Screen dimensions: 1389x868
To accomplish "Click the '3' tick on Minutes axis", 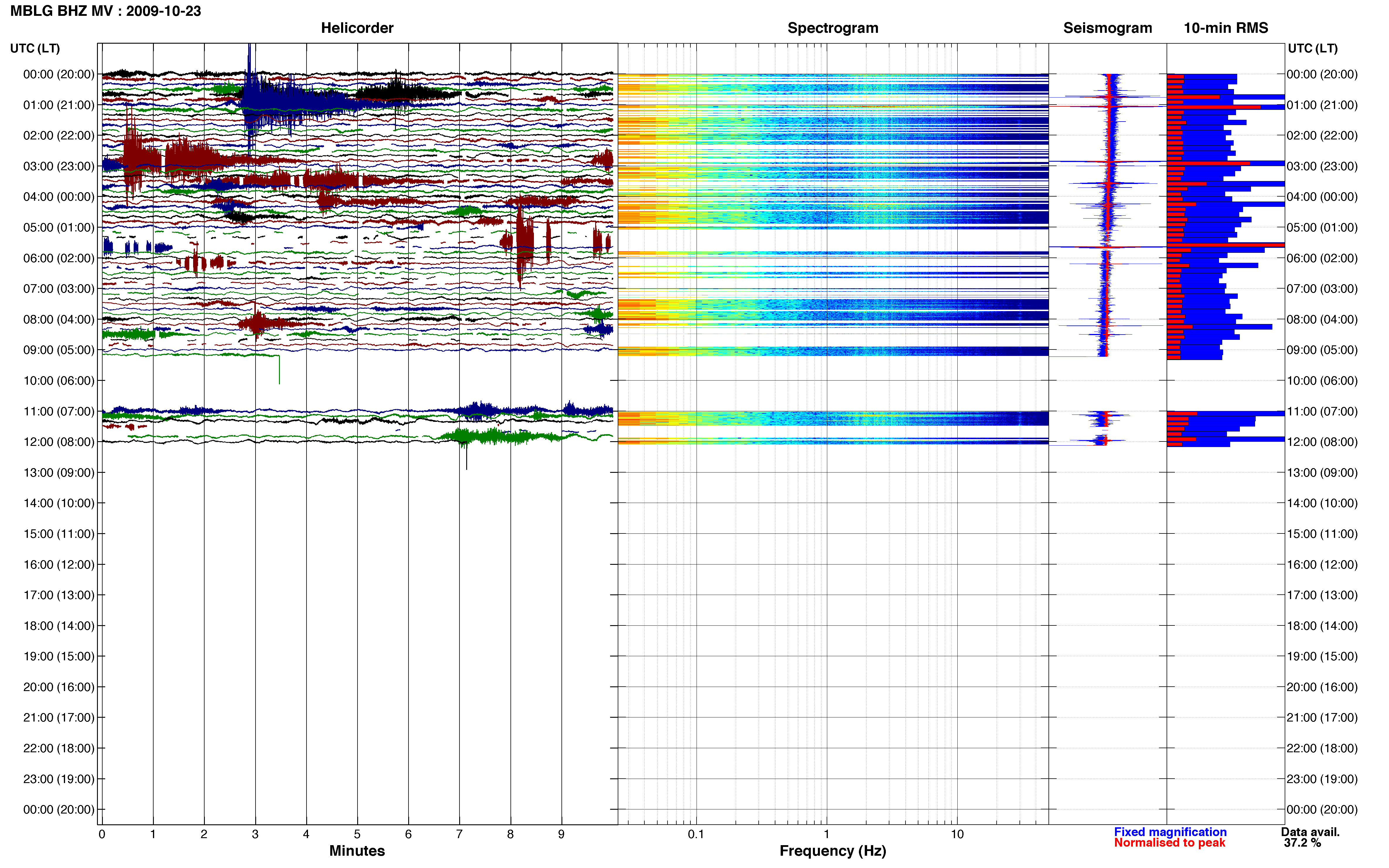I will (x=255, y=834).
